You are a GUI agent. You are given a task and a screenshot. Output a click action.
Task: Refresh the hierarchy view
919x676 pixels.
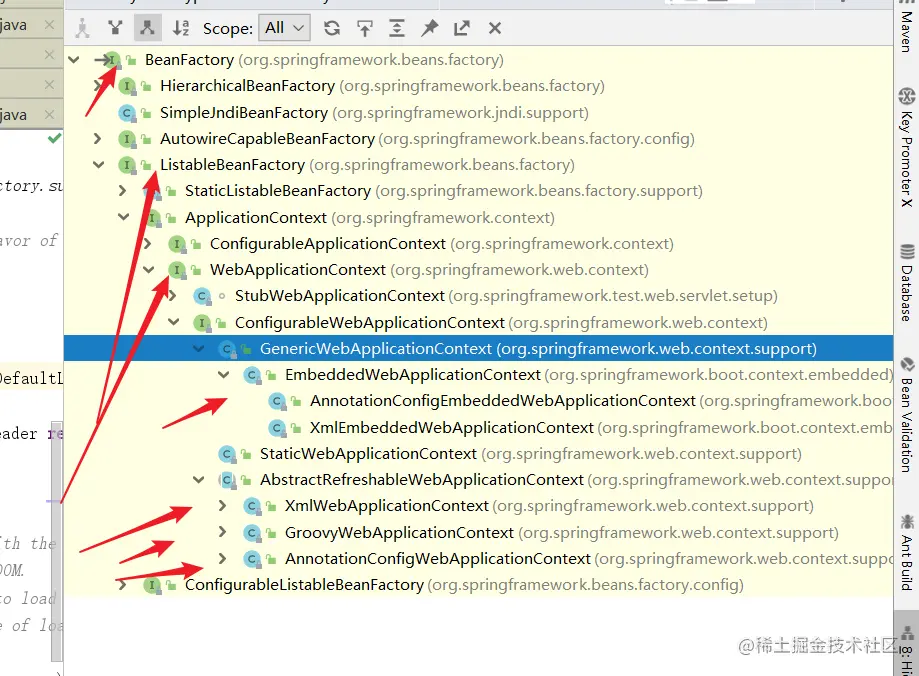click(x=332, y=28)
